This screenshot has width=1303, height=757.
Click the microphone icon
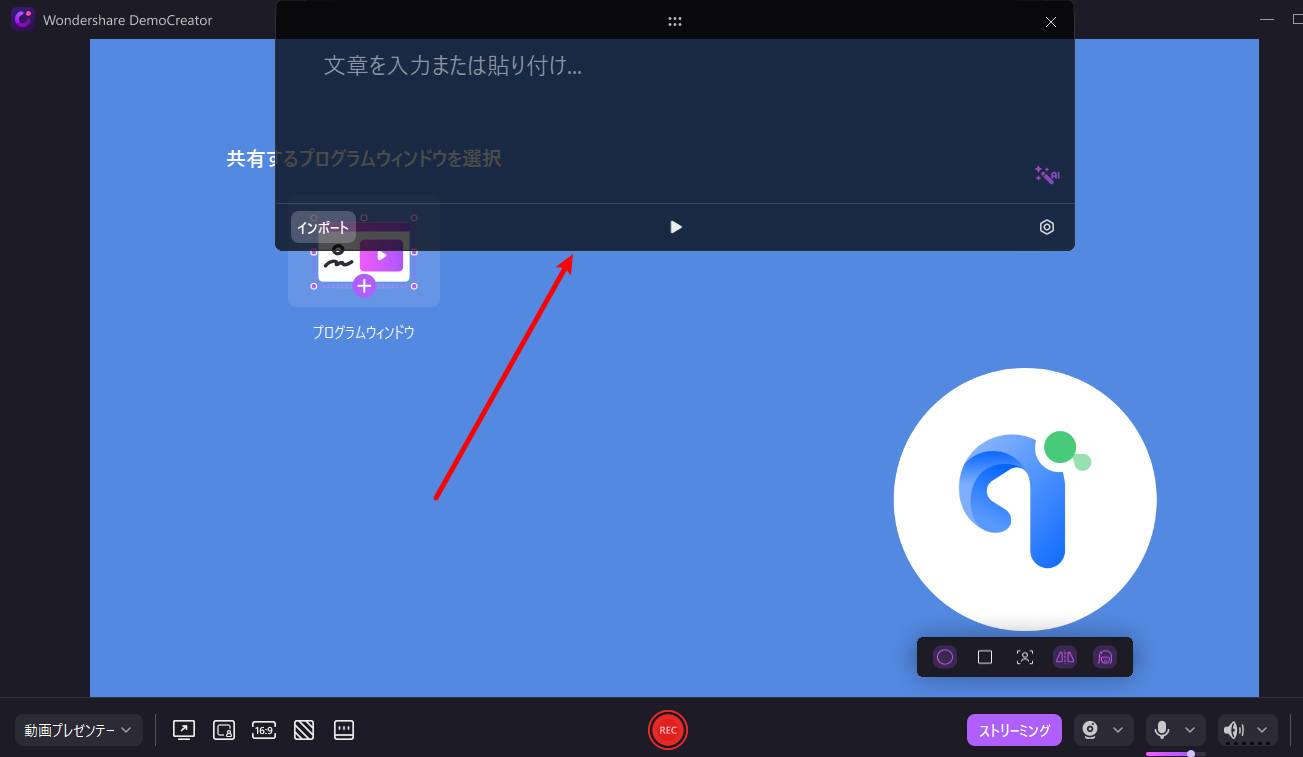click(1163, 730)
